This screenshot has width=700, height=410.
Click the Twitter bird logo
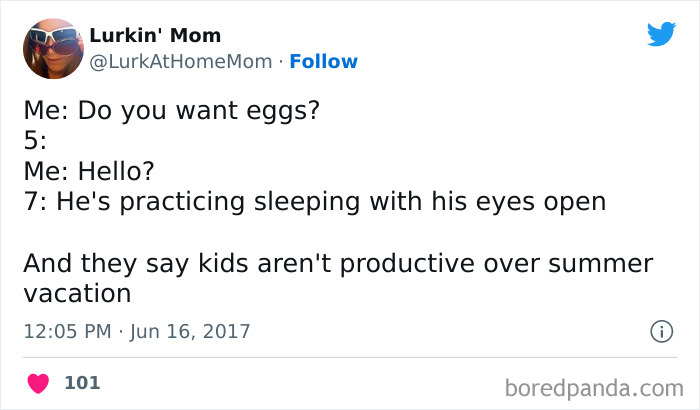(661, 34)
